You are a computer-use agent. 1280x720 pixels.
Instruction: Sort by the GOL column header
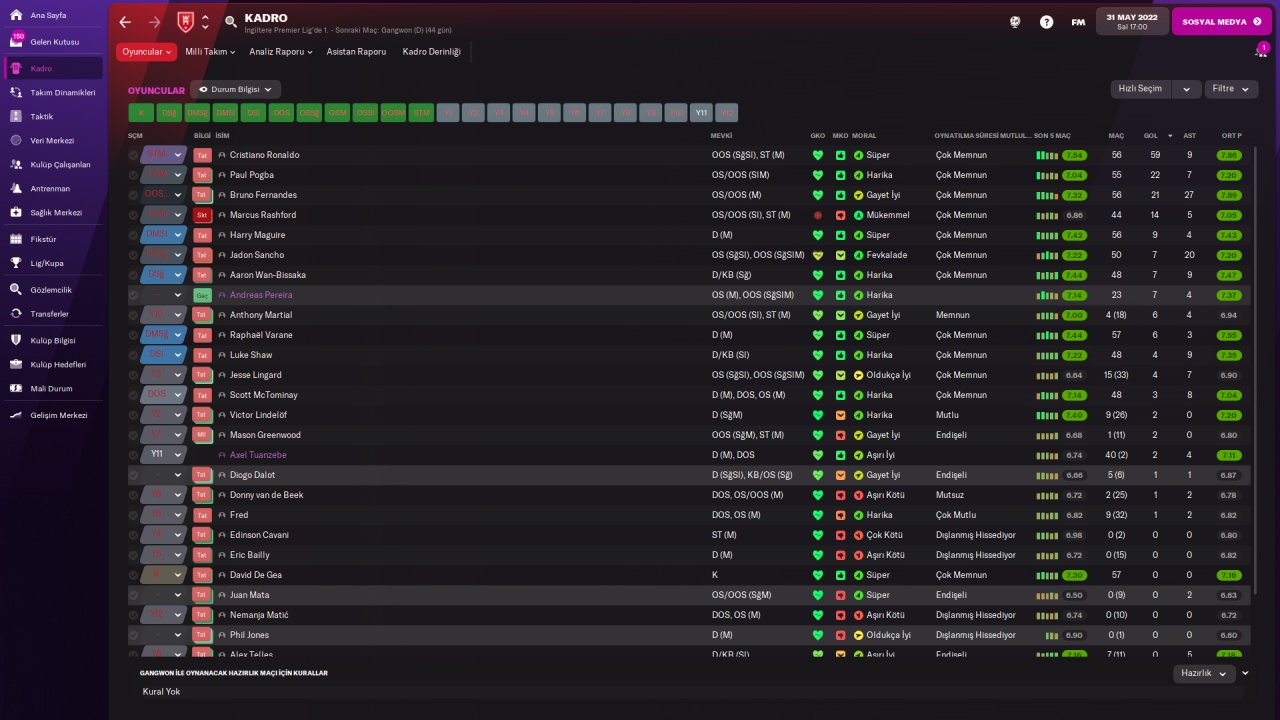point(1151,135)
